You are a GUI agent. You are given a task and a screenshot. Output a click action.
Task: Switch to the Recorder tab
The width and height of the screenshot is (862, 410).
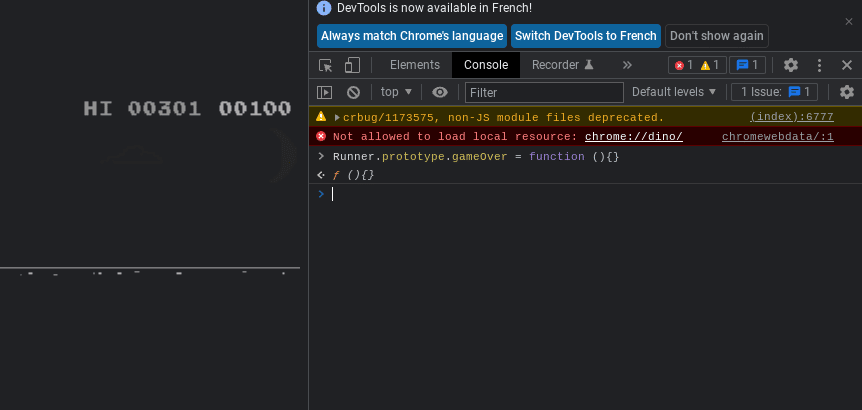pyautogui.click(x=563, y=65)
